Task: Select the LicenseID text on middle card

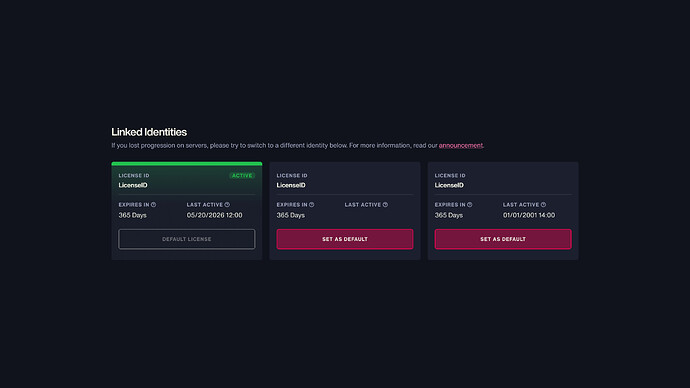Action: (291, 185)
